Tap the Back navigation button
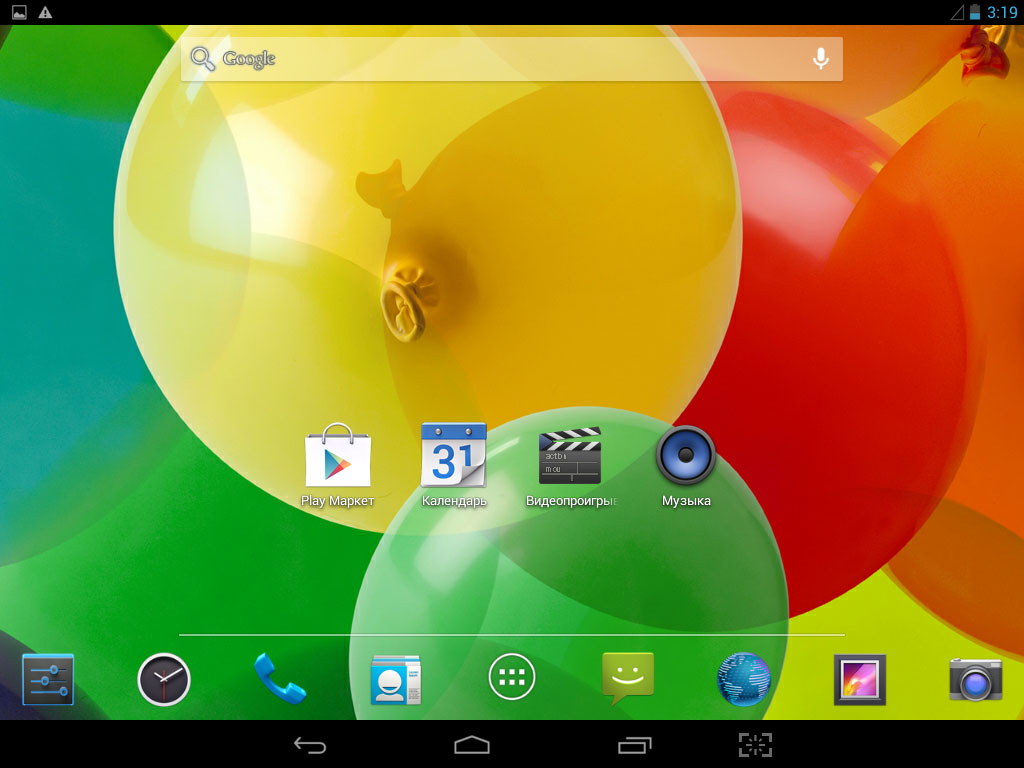The image size is (1024, 768). click(310, 745)
